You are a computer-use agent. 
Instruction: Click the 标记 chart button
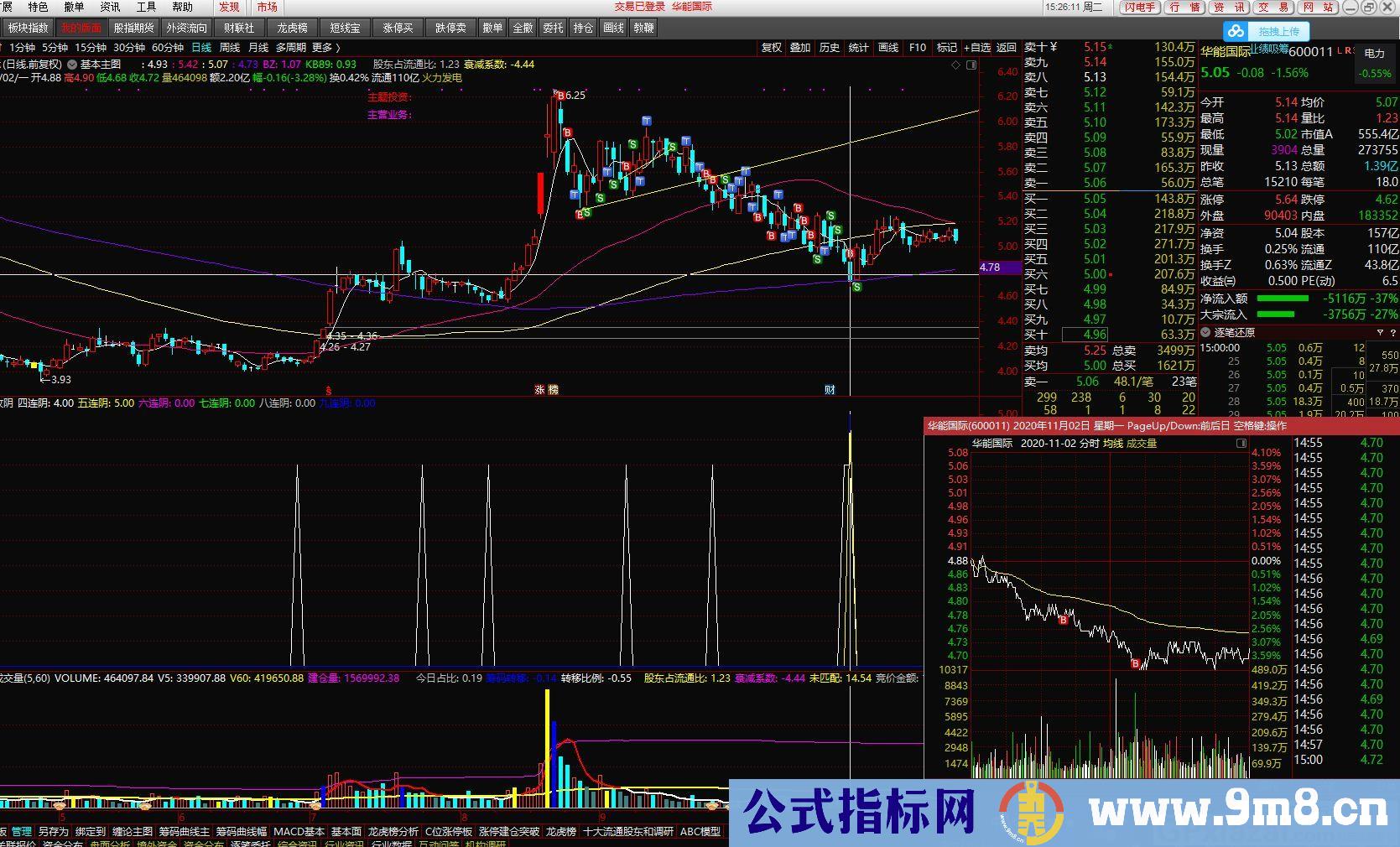pos(947,48)
